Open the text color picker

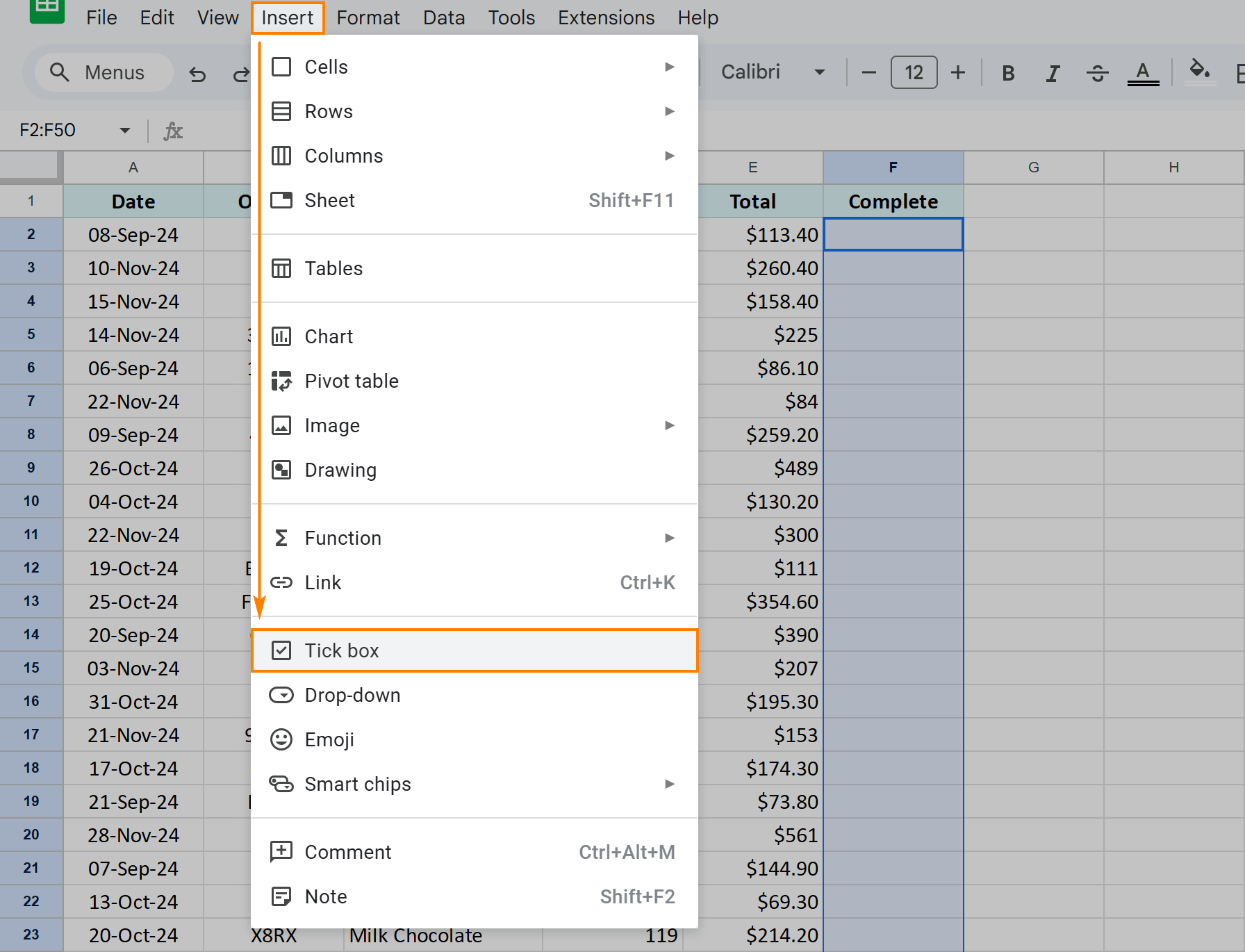[1143, 72]
